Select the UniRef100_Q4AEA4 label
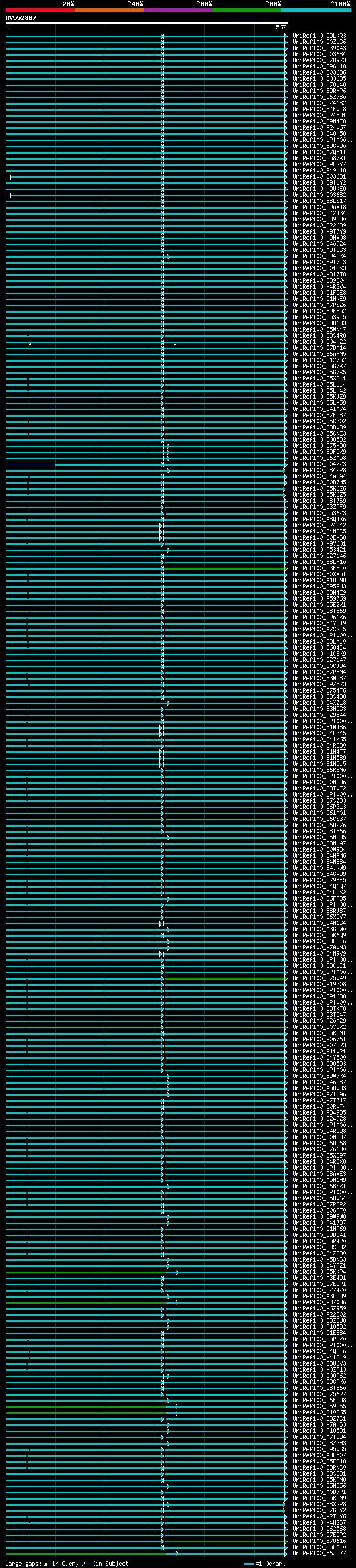 pyautogui.click(x=319, y=476)
